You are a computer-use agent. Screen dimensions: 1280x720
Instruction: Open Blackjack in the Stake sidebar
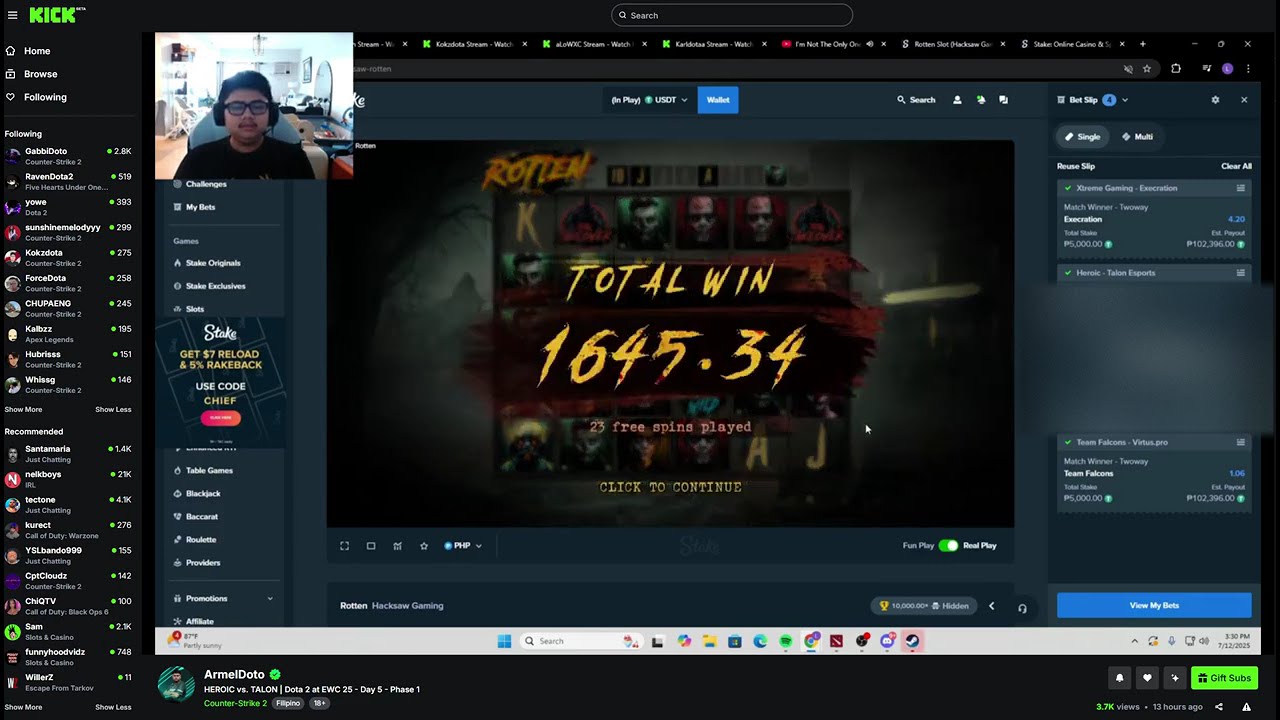(203, 494)
